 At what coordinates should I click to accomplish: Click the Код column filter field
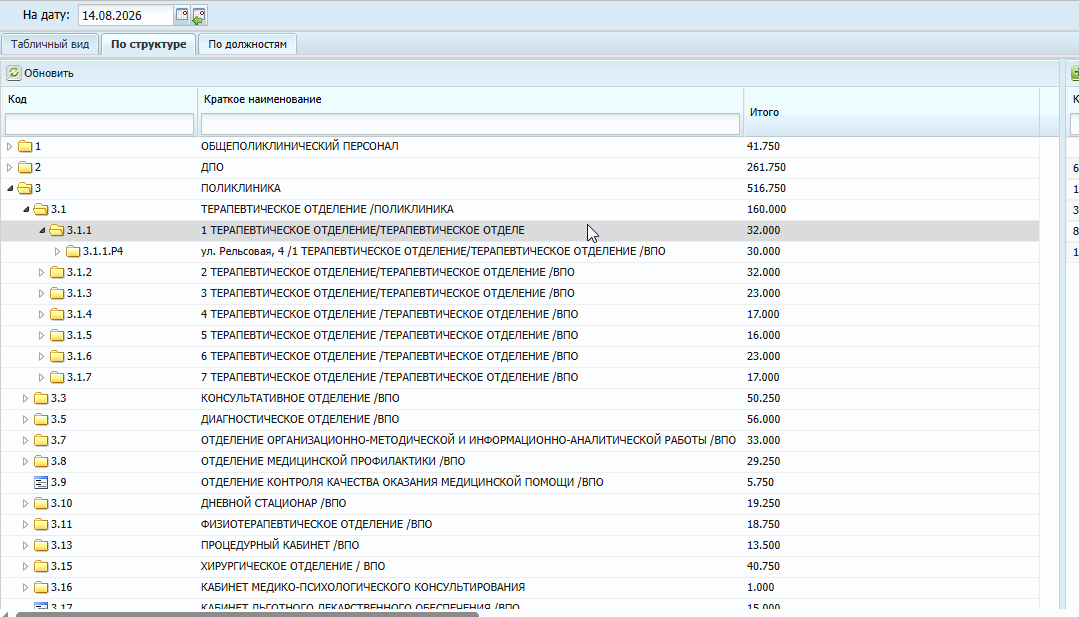99,124
